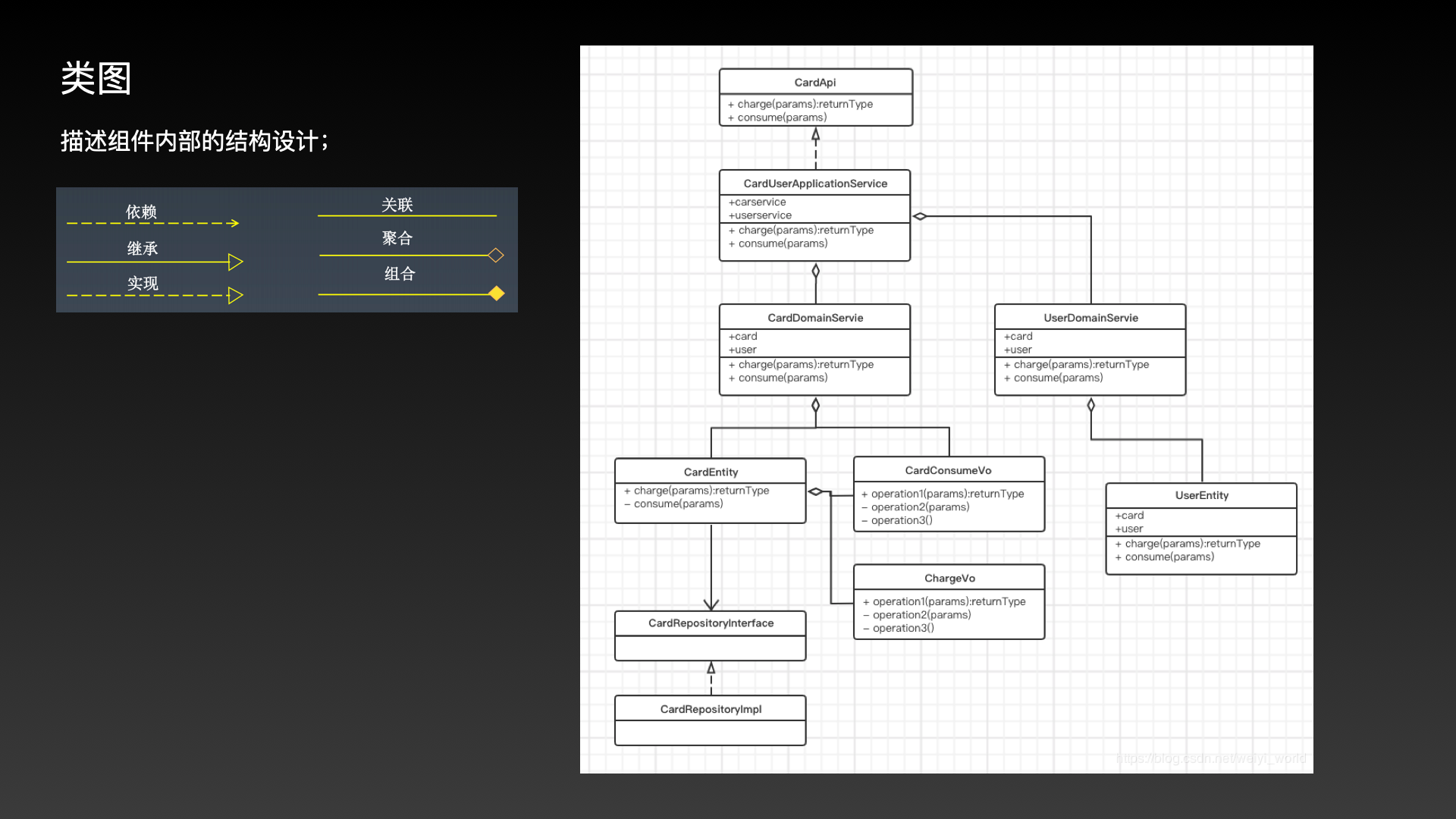This screenshot has height=819, width=1456.
Task: Click the dashed realization triangle arrowhead in legend
Action: point(236,295)
